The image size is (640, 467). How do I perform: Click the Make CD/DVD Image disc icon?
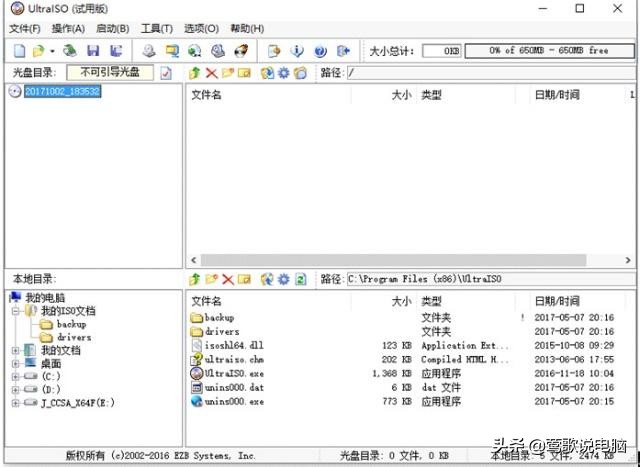click(x=149, y=51)
